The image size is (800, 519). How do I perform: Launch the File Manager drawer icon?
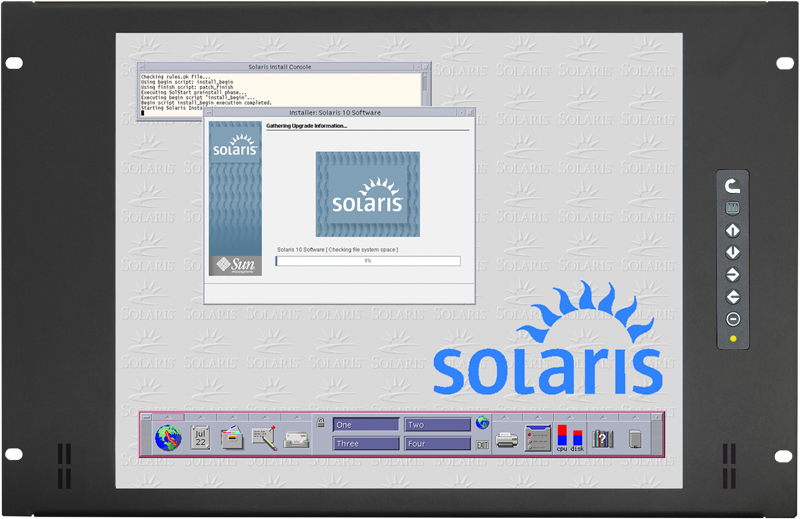pos(232,439)
